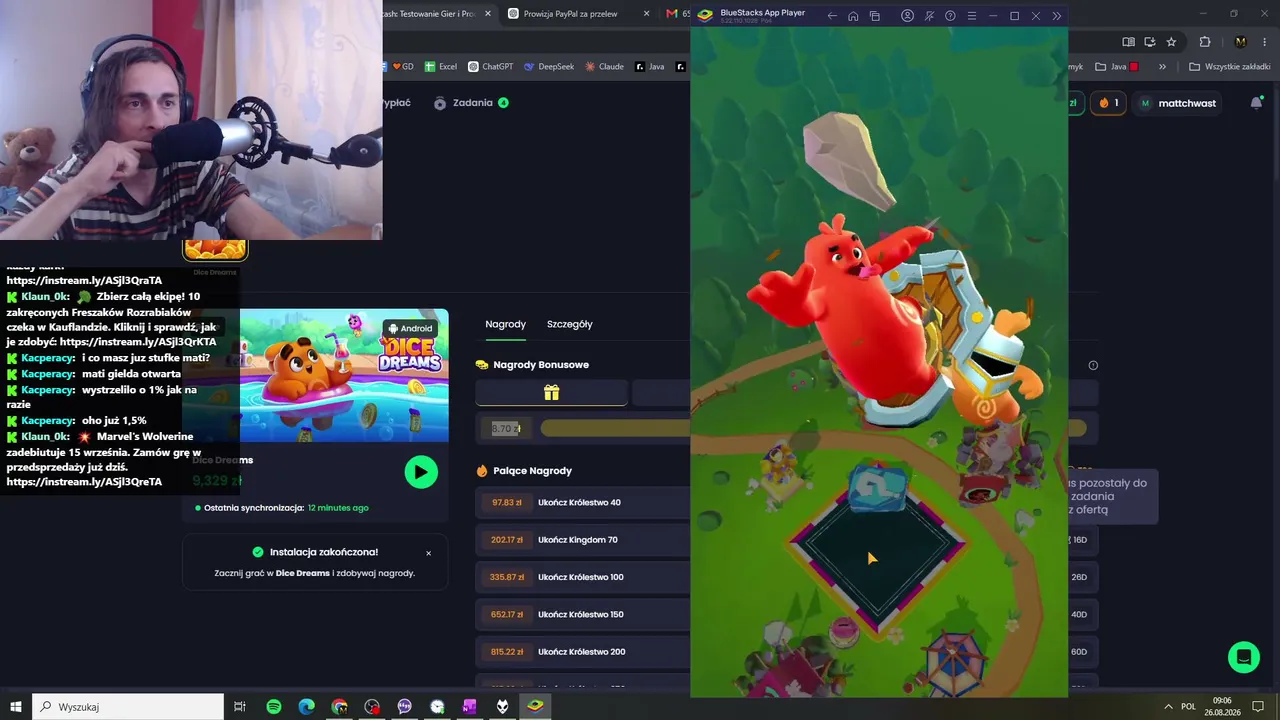Select the 'Ukończ Królestwo 100' reward row
The width and height of the screenshot is (1280, 720).
tap(583, 577)
